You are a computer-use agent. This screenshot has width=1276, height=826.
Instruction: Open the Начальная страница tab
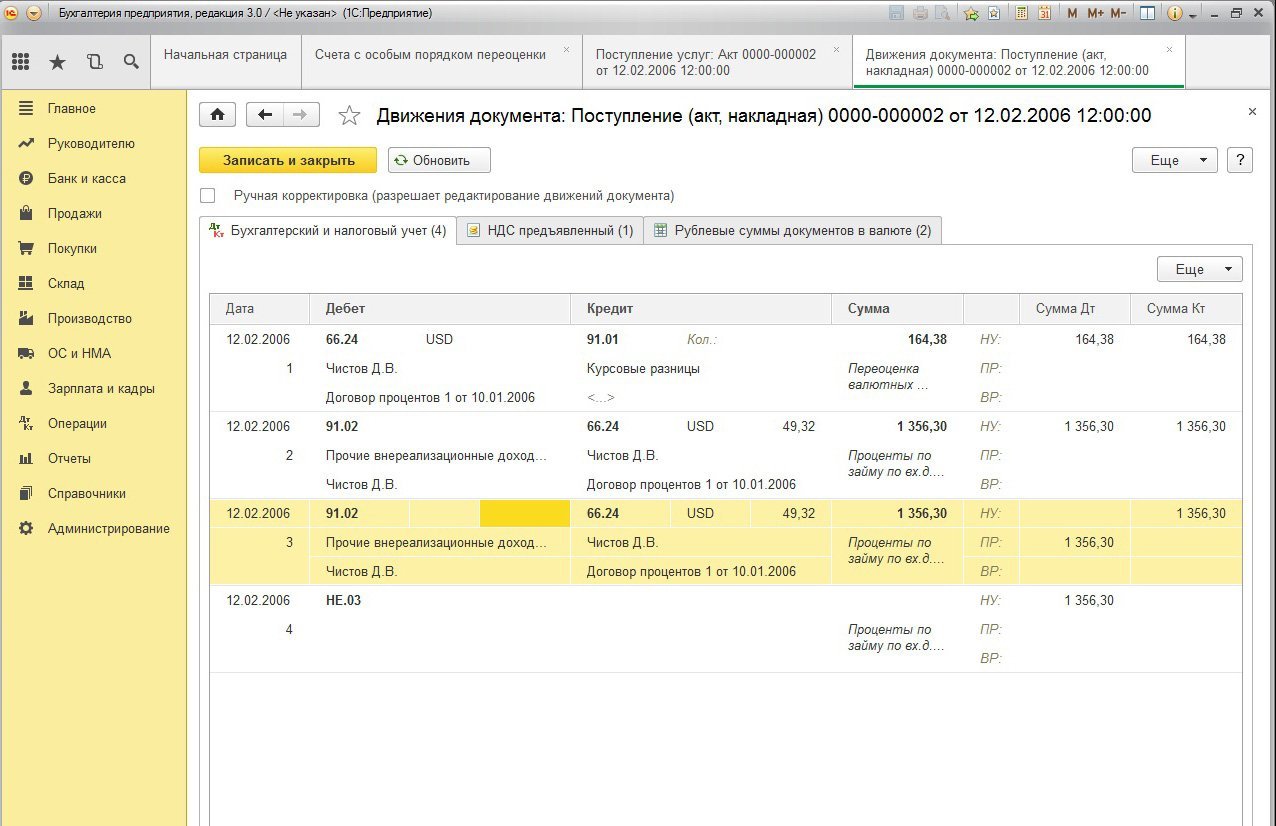coord(225,54)
